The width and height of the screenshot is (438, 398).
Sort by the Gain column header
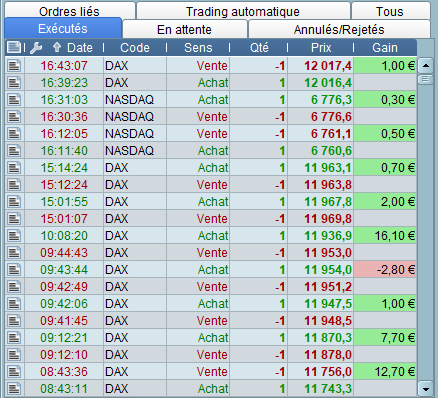[385, 48]
